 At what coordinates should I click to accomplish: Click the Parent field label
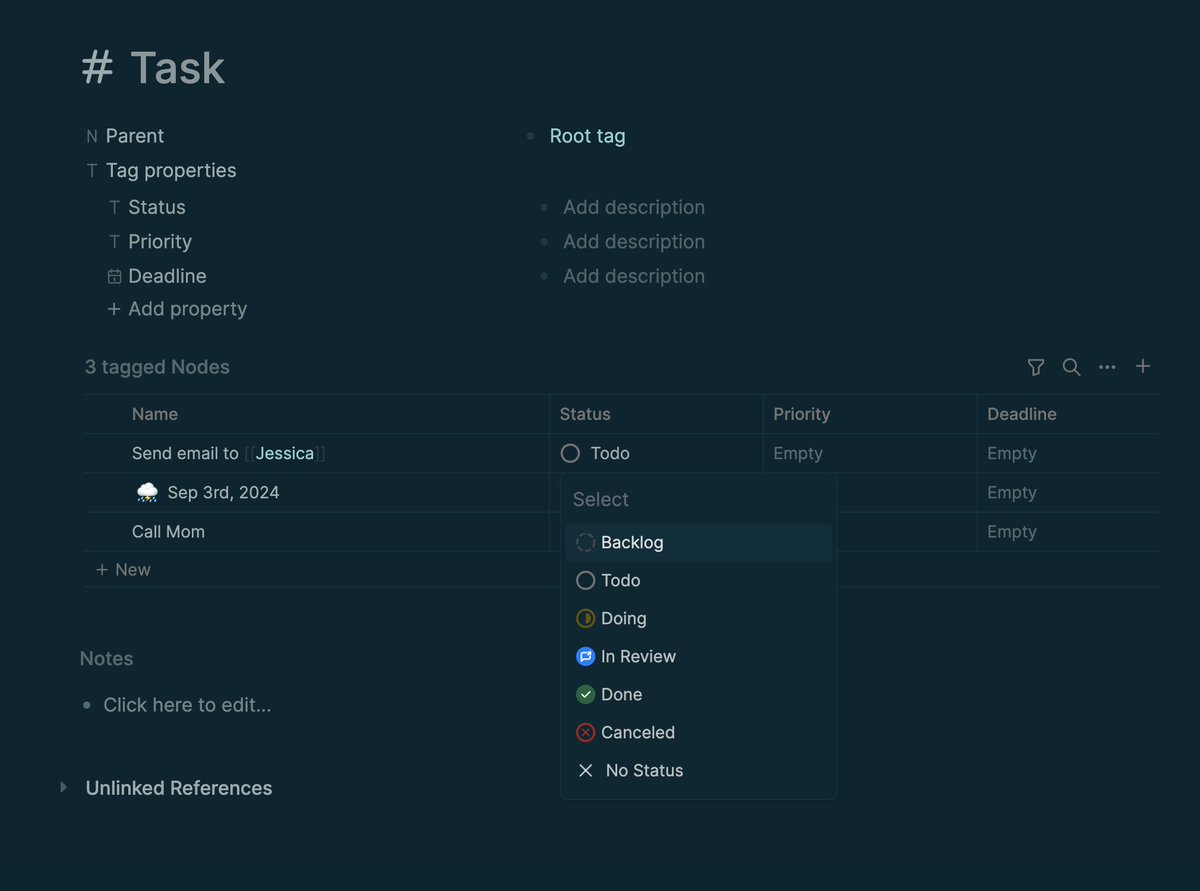[x=135, y=136]
